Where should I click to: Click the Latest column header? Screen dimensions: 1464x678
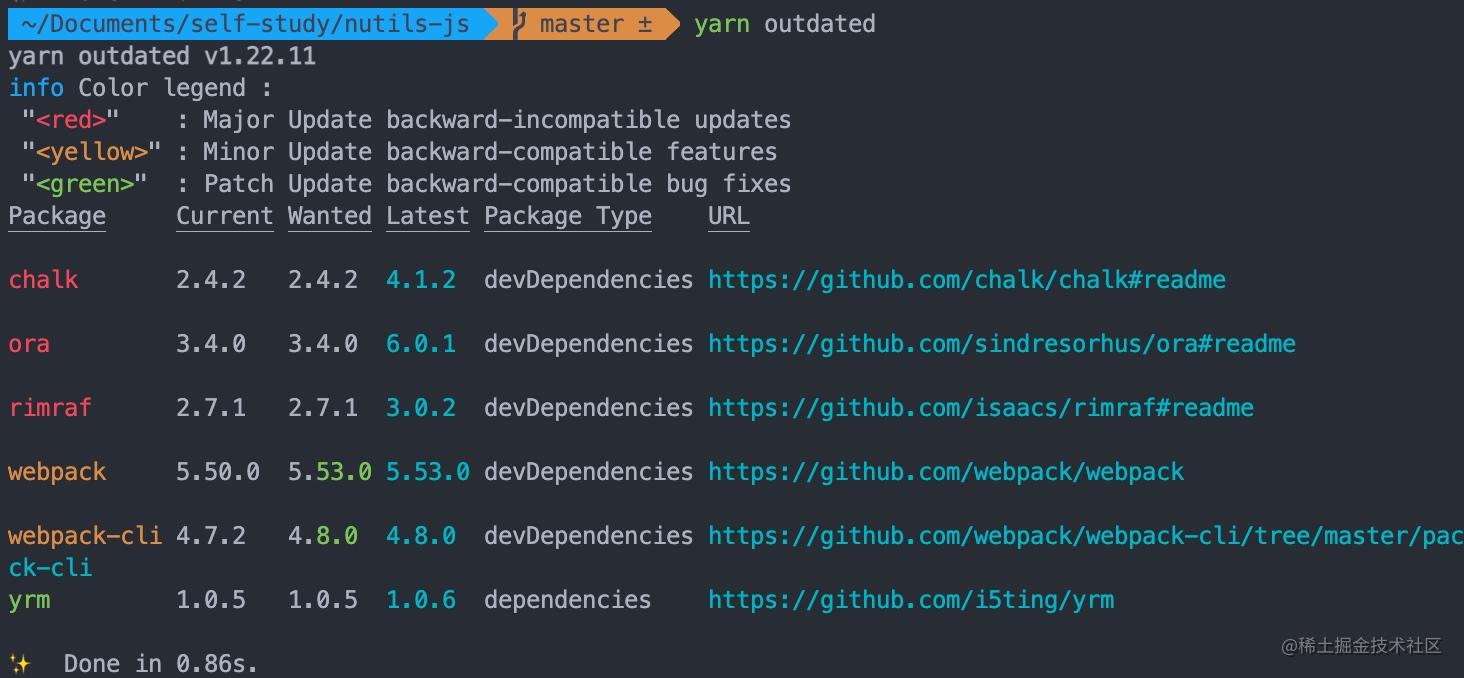(x=427, y=215)
